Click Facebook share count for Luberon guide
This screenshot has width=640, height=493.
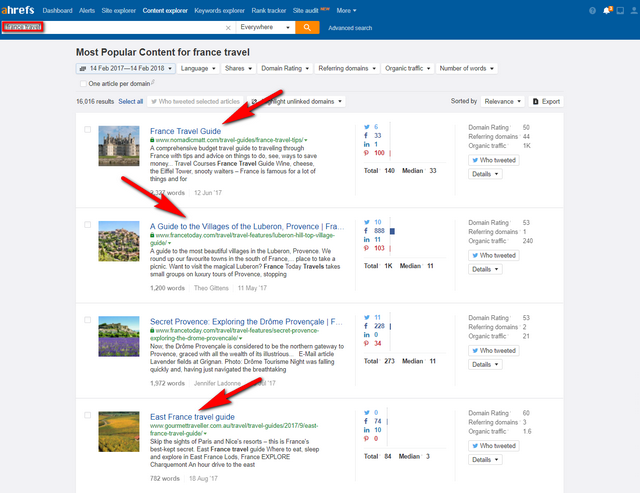click(x=378, y=231)
